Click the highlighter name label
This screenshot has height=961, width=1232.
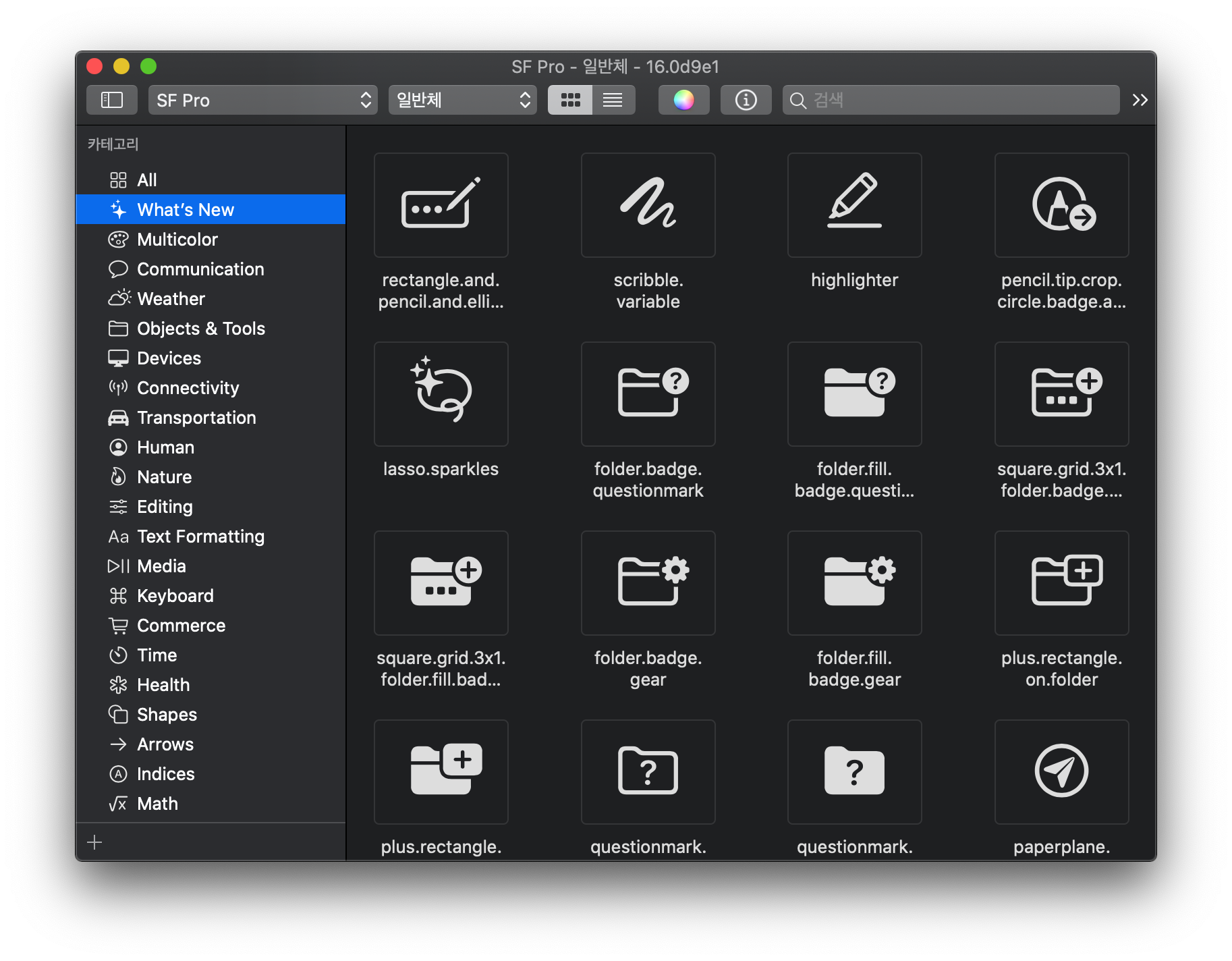(x=855, y=280)
